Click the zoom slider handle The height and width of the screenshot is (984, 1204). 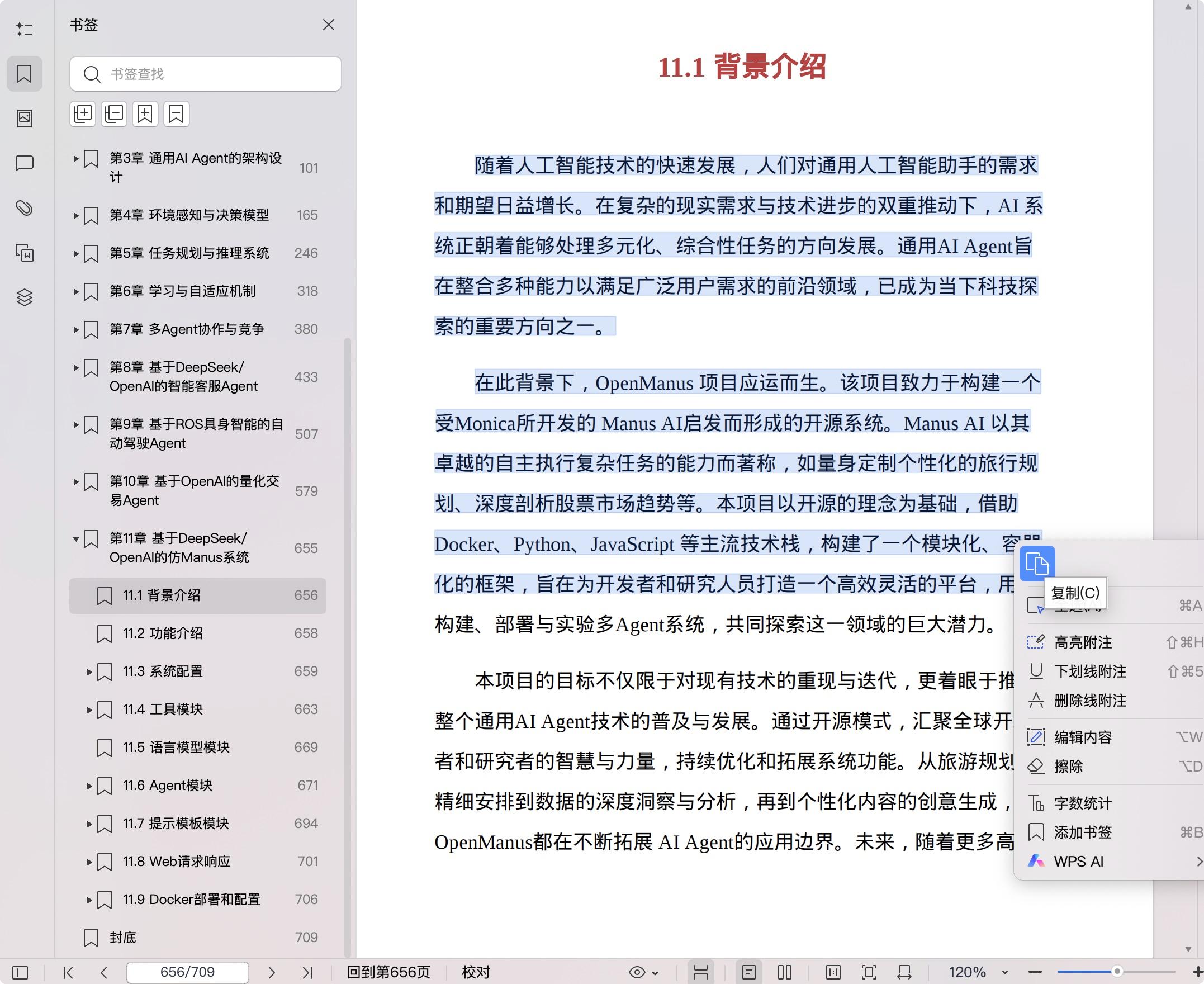[x=1117, y=972]
